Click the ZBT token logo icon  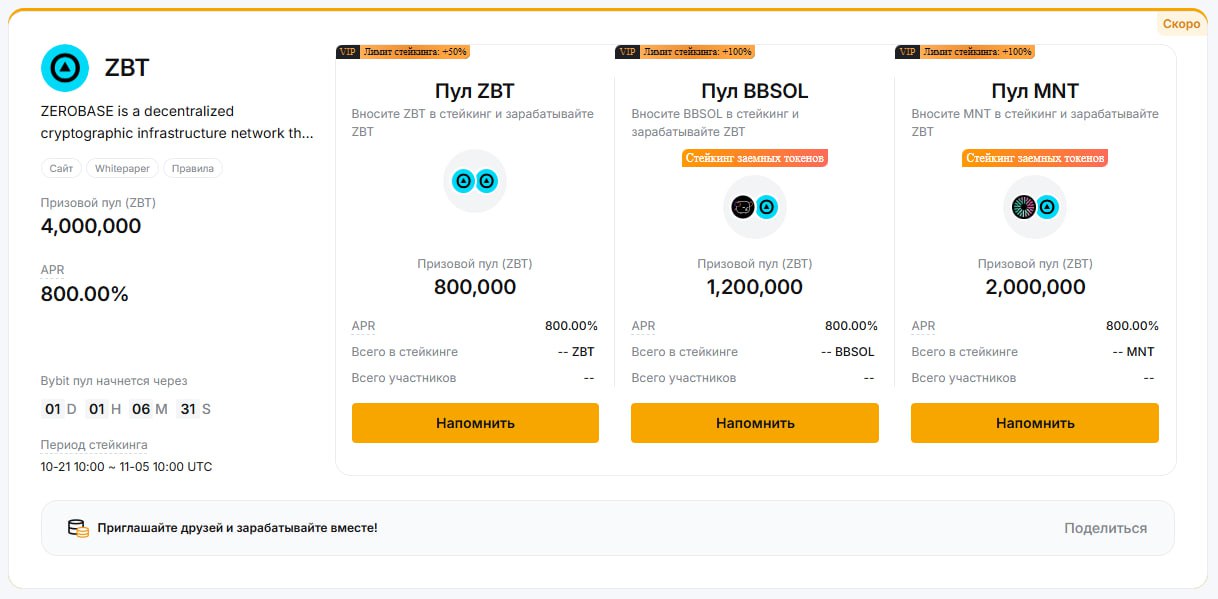click(x=65, y=68)
